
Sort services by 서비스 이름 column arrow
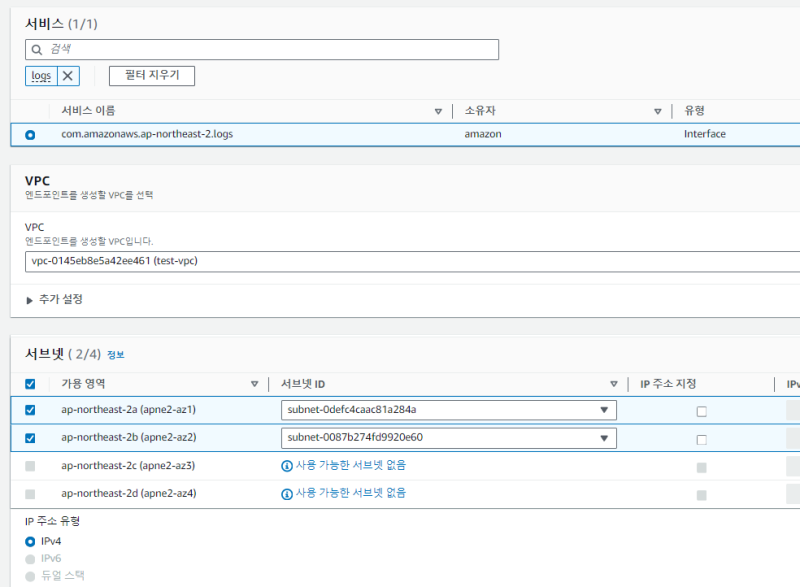point(438,111)
